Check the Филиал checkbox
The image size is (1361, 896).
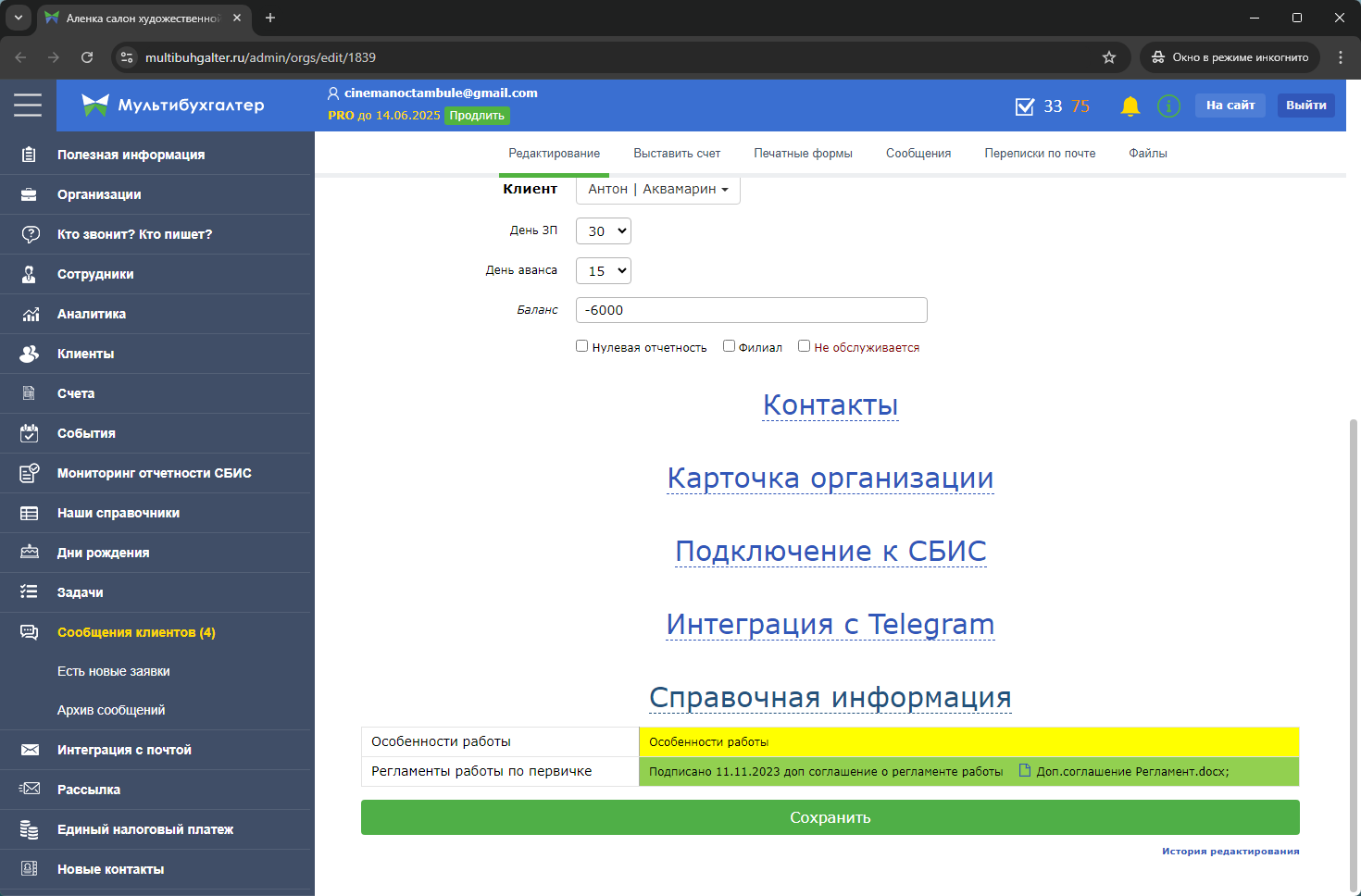(x=730, y=346)
